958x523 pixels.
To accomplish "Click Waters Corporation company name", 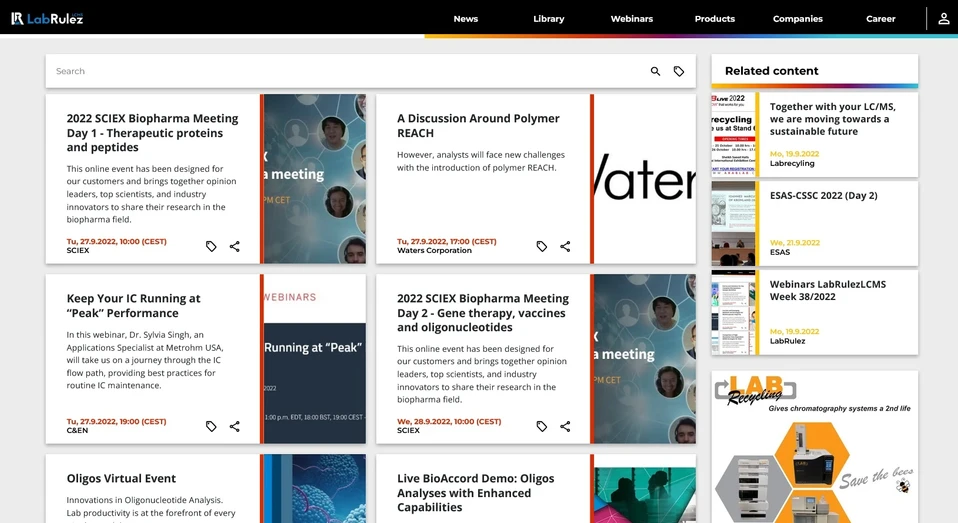I will pos(434,251).
